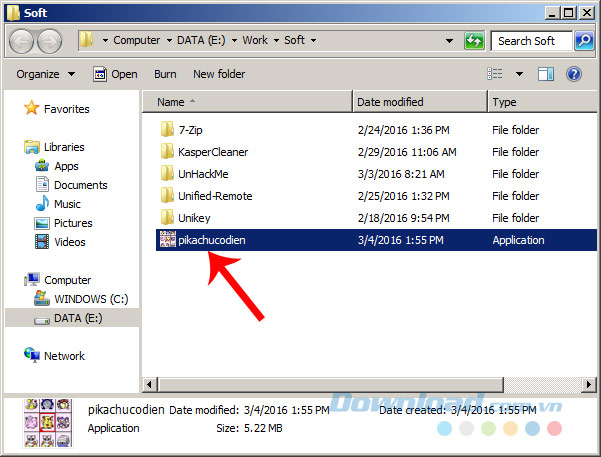Expand the Soft breadcrumb arrow
Image resolution: width=601 pixels, height=457 pixels.
pyautogui.click(x=313, y=40)
